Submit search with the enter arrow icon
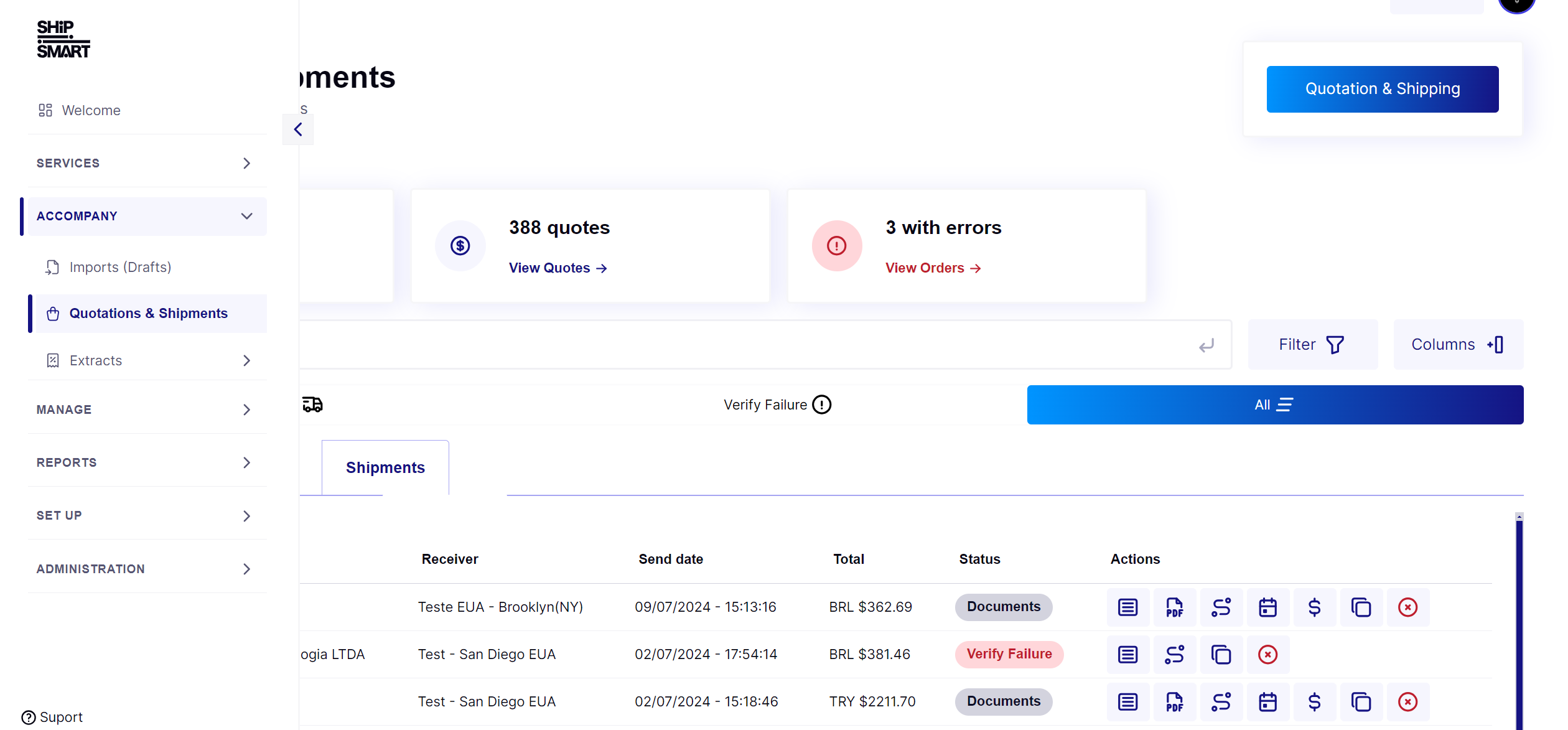The image size is (1568, 730). [1206, 345]
